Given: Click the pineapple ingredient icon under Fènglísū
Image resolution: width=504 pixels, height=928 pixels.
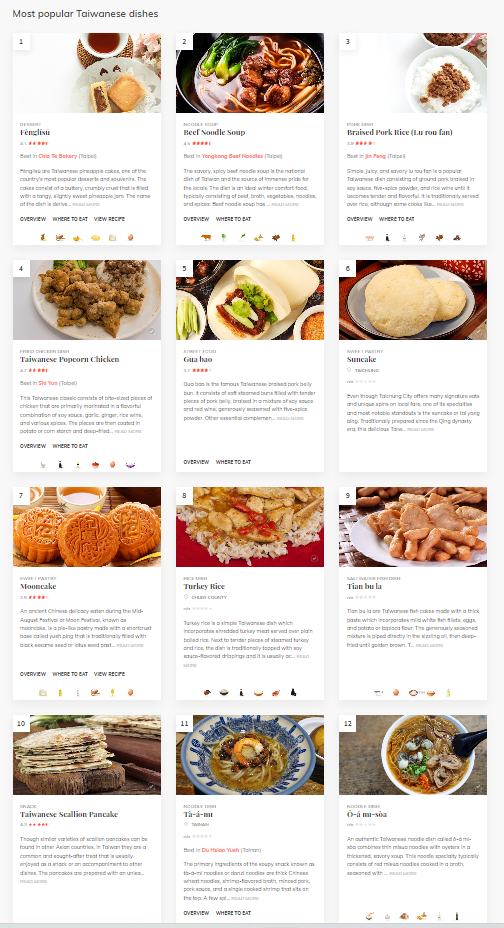Looking at the screenshot, I should 43,237.
